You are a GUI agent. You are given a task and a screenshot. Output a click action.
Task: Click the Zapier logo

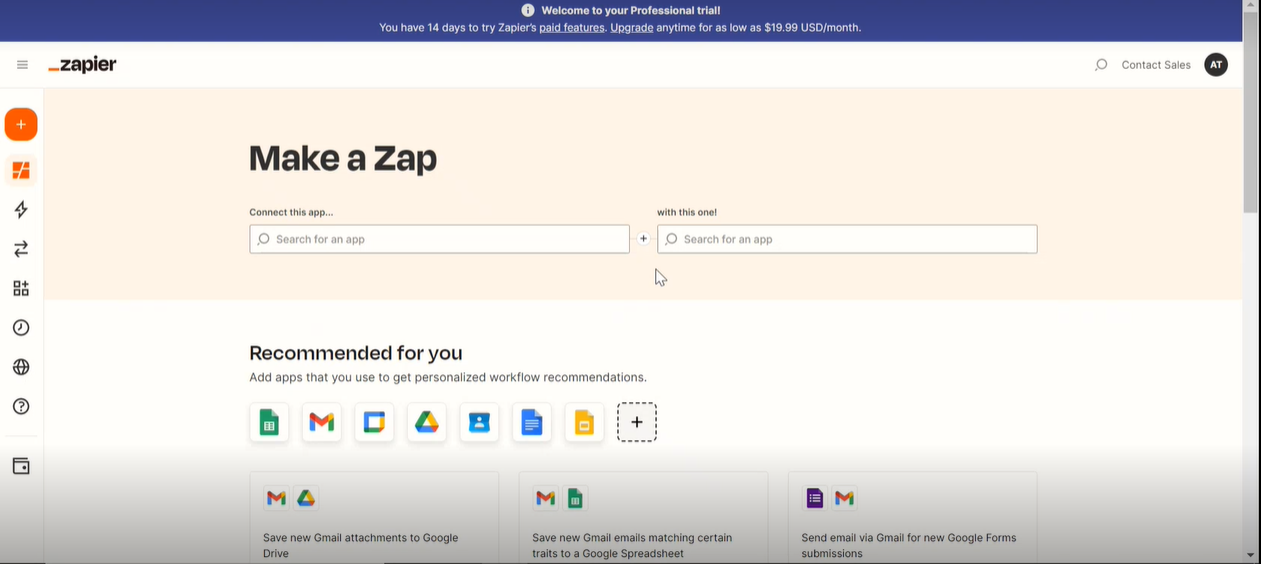click(x=82, y=65)
